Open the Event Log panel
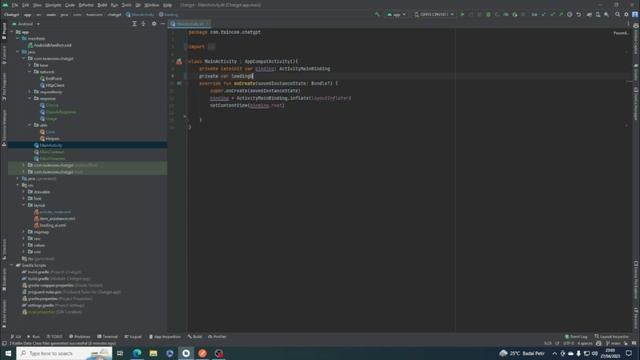The image size is (640, 360). [576, 337]
